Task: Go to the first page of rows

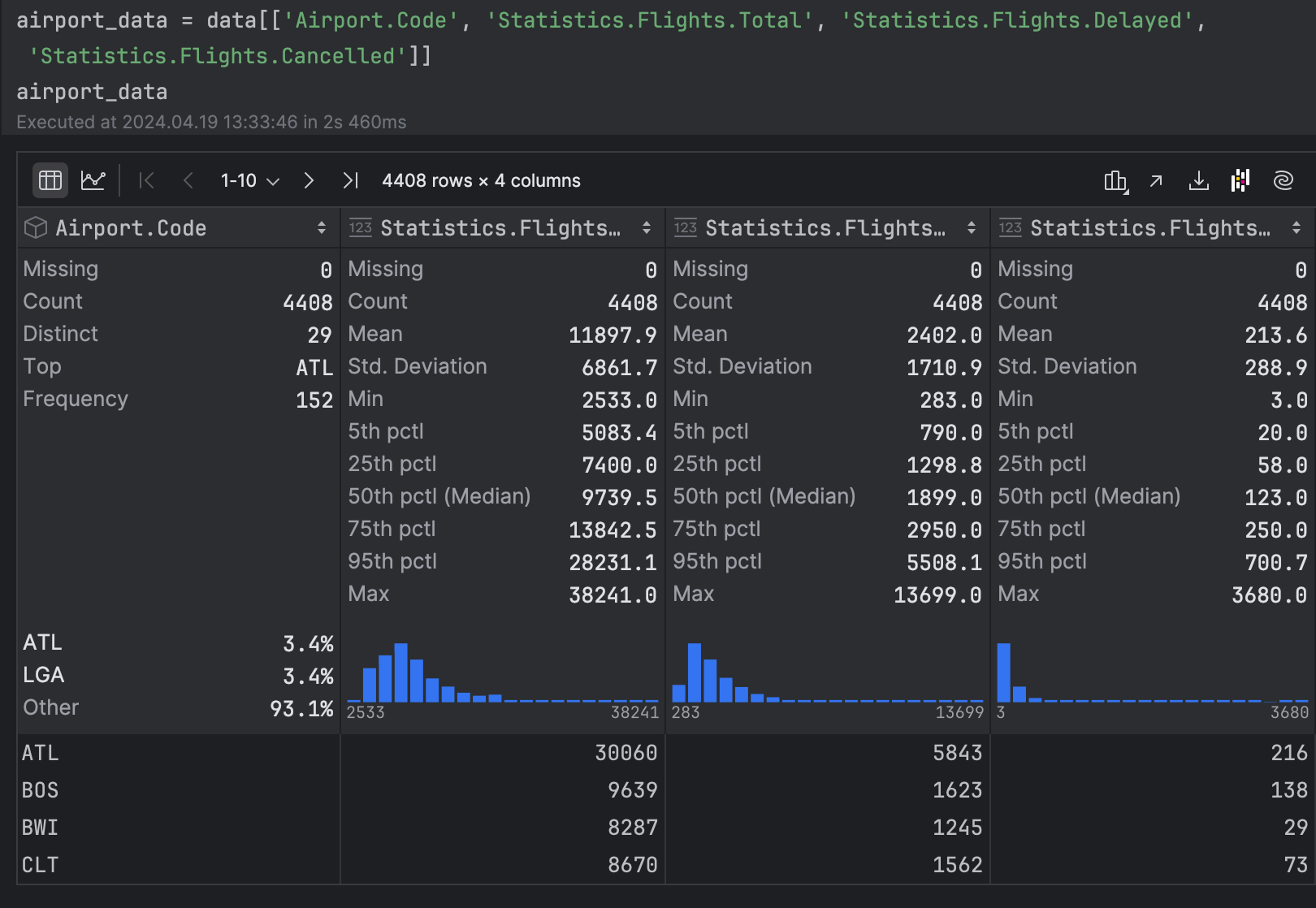Action: pyautogui.click(x=146, y=180)
